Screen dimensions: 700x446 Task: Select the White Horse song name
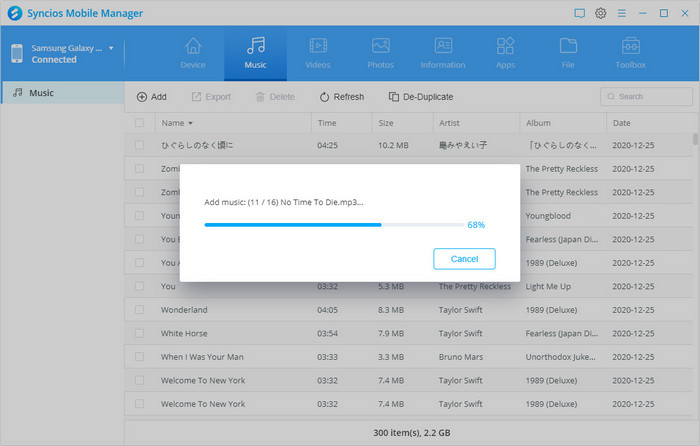[184, 333]
